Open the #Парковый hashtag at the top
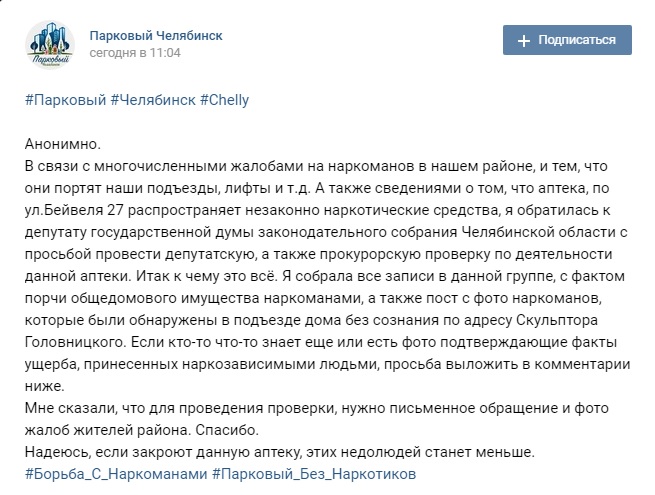Image resolution: width=655 pixels, height=495 pixels. click(x=63, y=100)
